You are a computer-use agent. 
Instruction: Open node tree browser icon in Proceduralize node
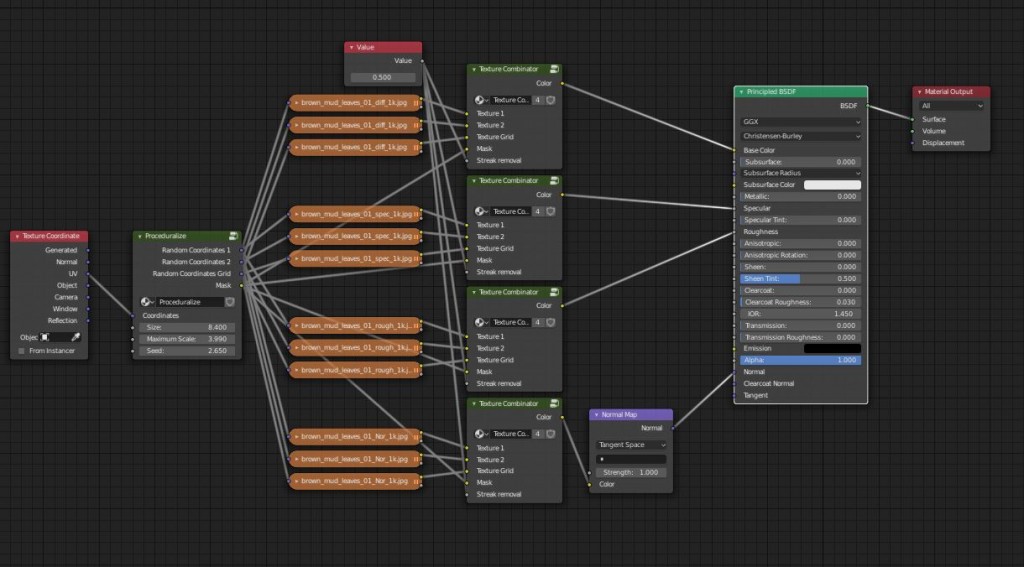pyautogui.click(x=148, y=301)
